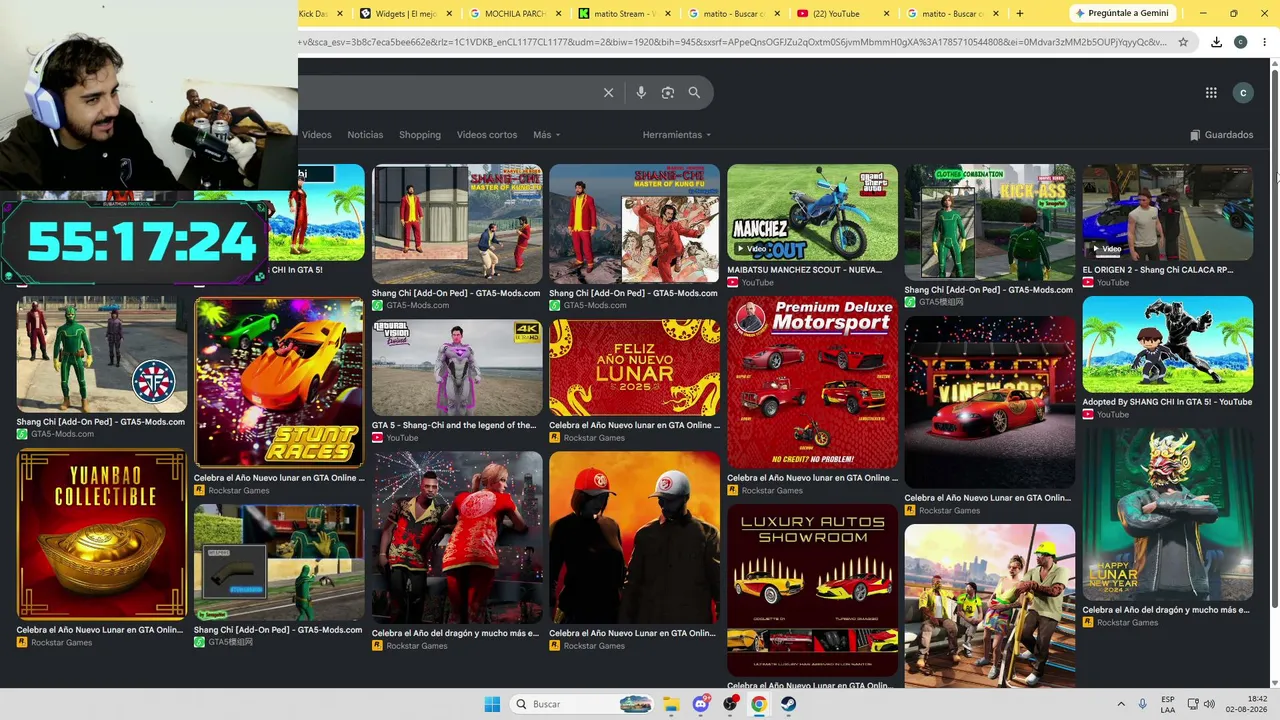
Task: Open the Chrome profile button in the toolbar
Action: point(1240,42)
